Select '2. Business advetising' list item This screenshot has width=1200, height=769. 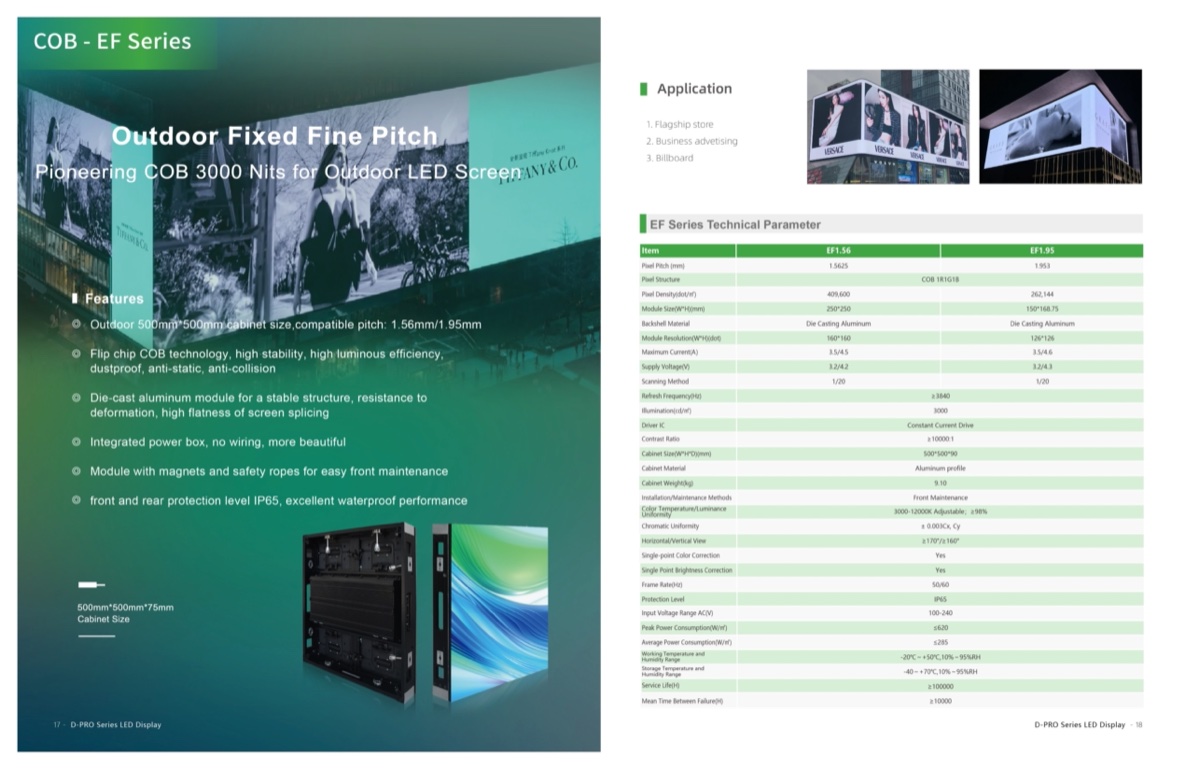click(692, 141)
